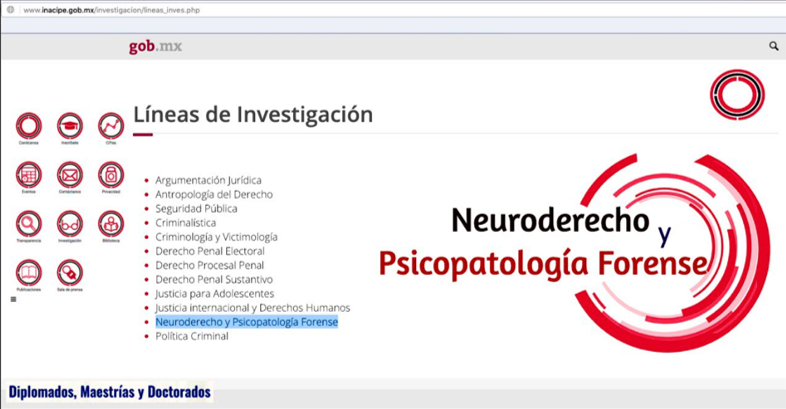Click the browser address bar URL

coord(112,10)
